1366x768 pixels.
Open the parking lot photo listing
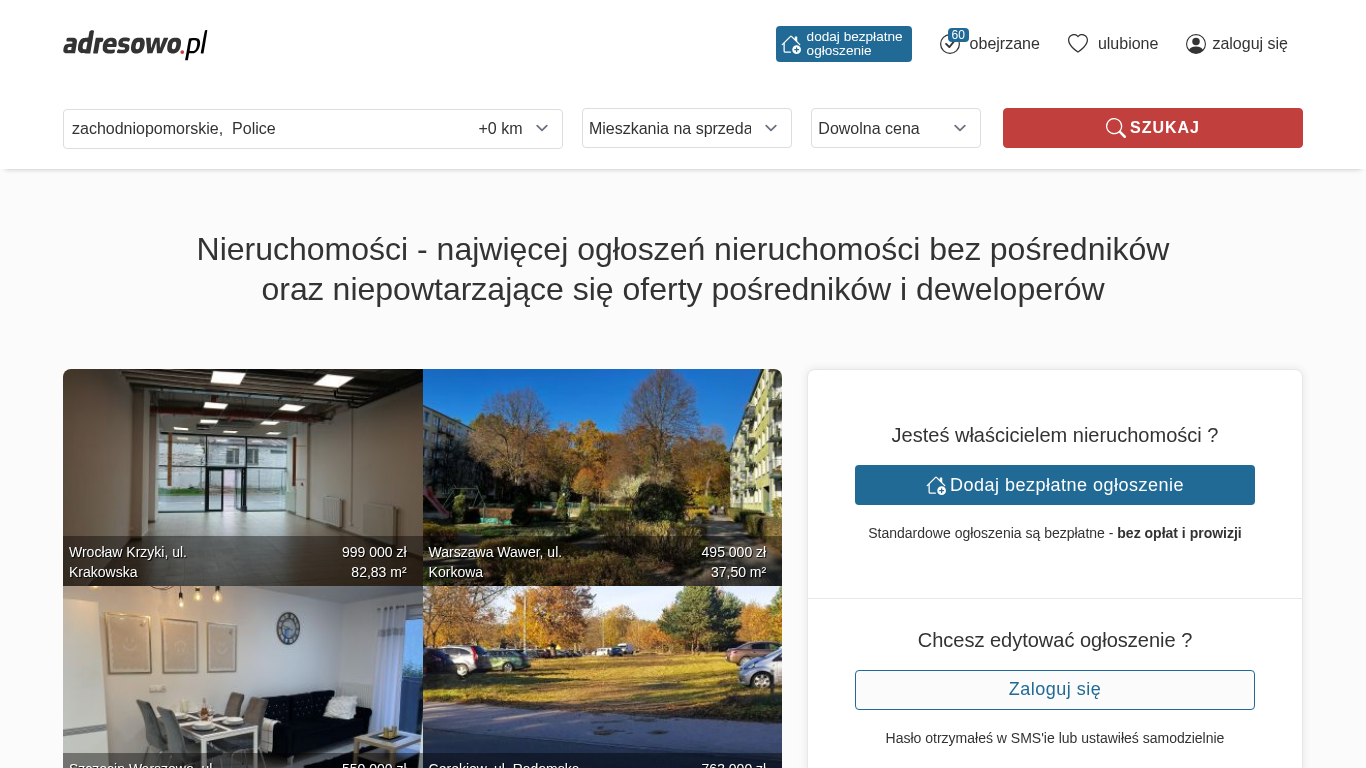coord(602,670)
